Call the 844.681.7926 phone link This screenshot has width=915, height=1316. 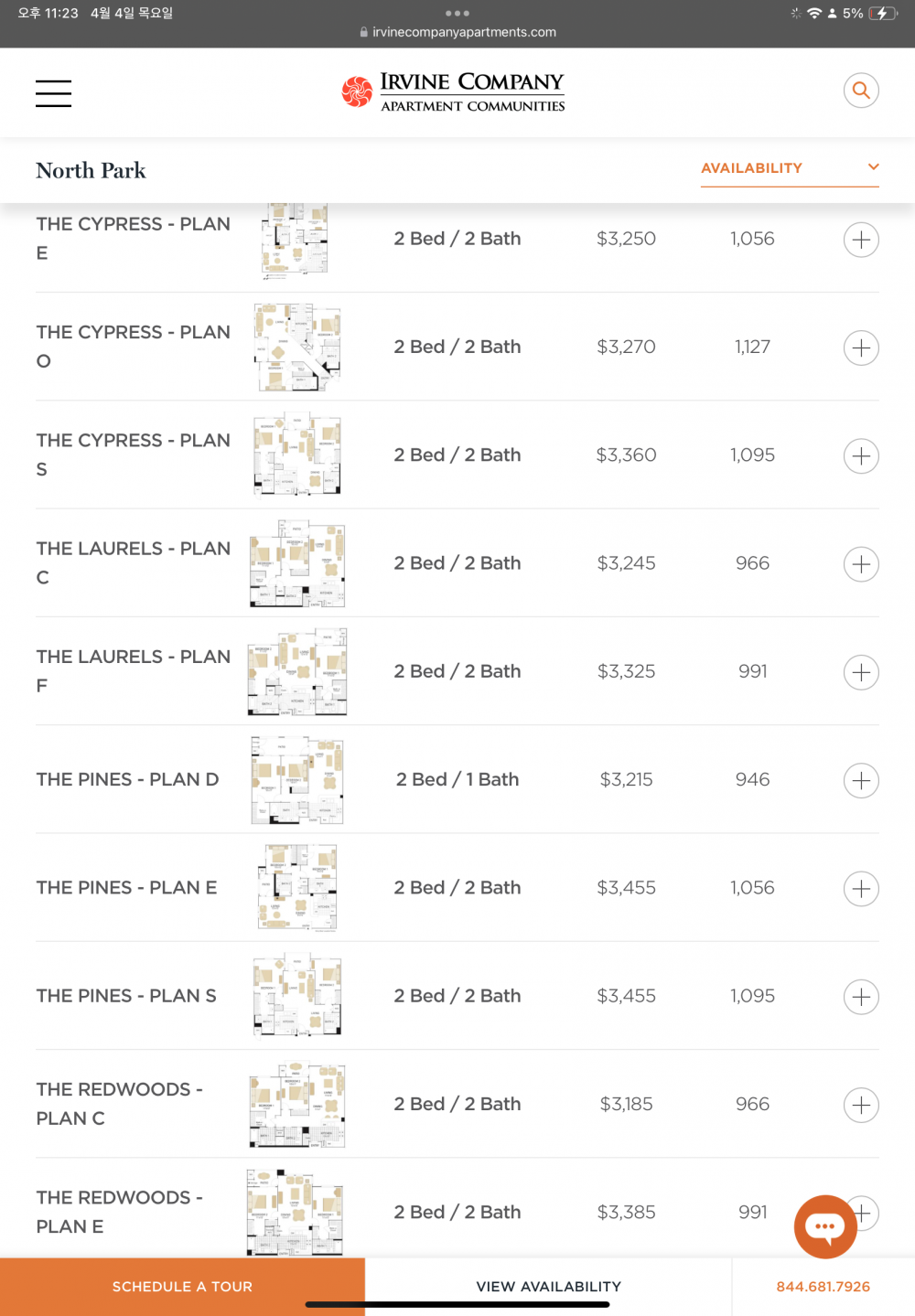click(x=823, y=1287)
